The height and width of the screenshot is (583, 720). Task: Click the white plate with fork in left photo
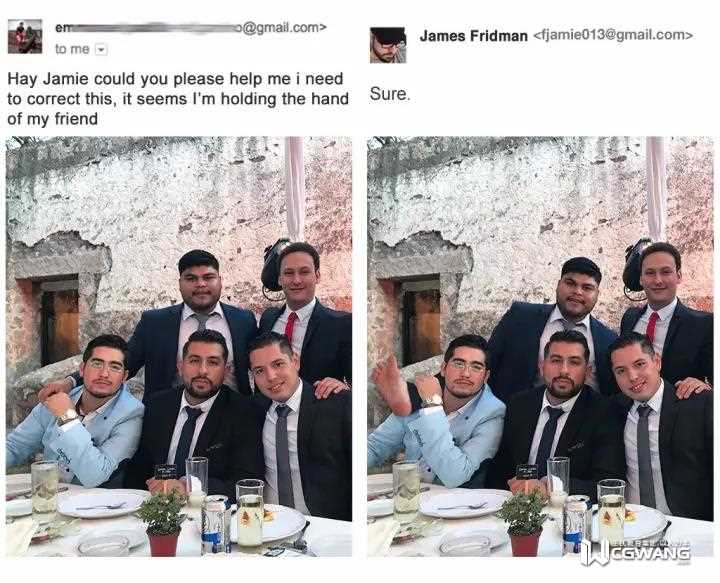click(102, 503)
